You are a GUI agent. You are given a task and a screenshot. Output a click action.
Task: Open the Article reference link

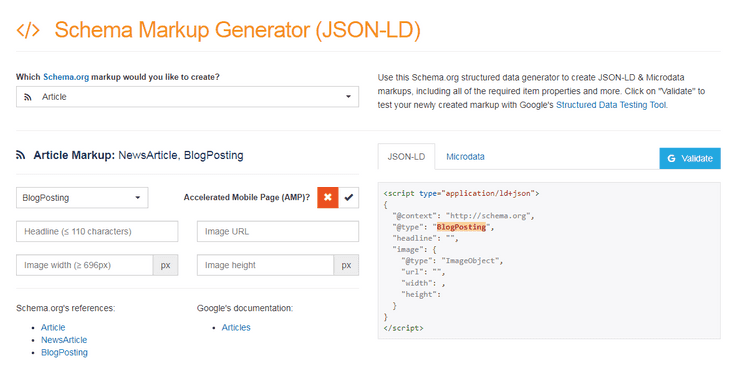53,327
